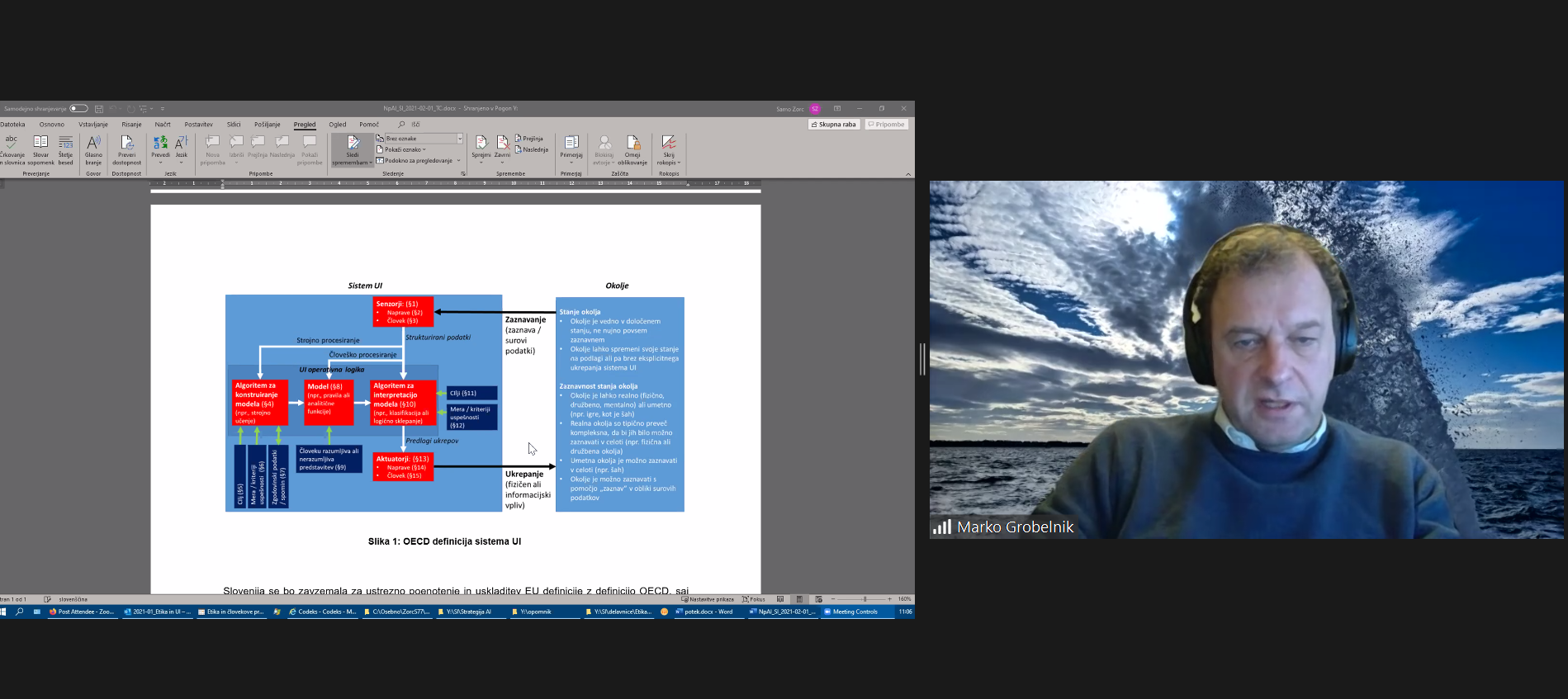Run Preveri dostopnost accessibility check
This screenshot has height=699, width=1568.
126,143
